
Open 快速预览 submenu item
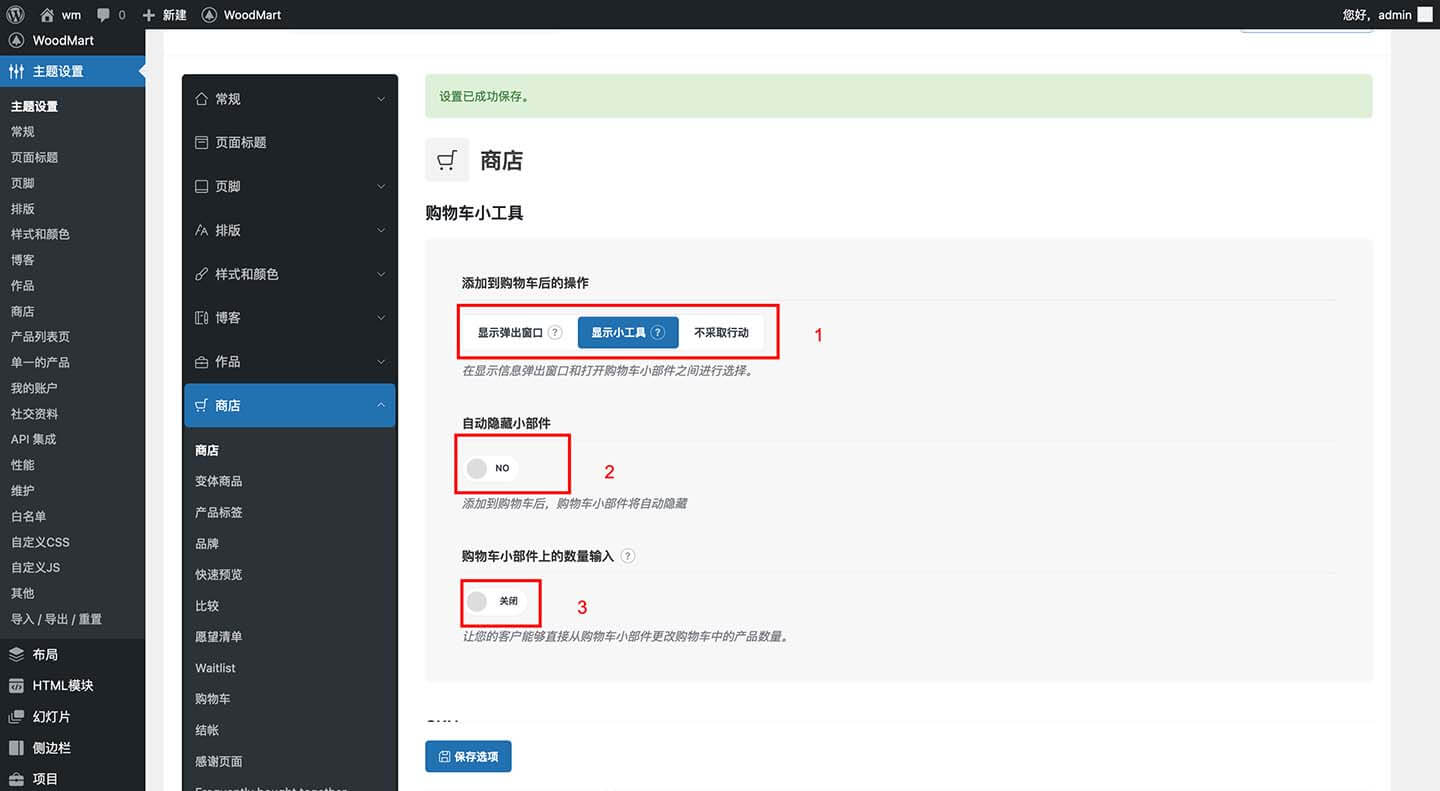(x=218, y=574)
